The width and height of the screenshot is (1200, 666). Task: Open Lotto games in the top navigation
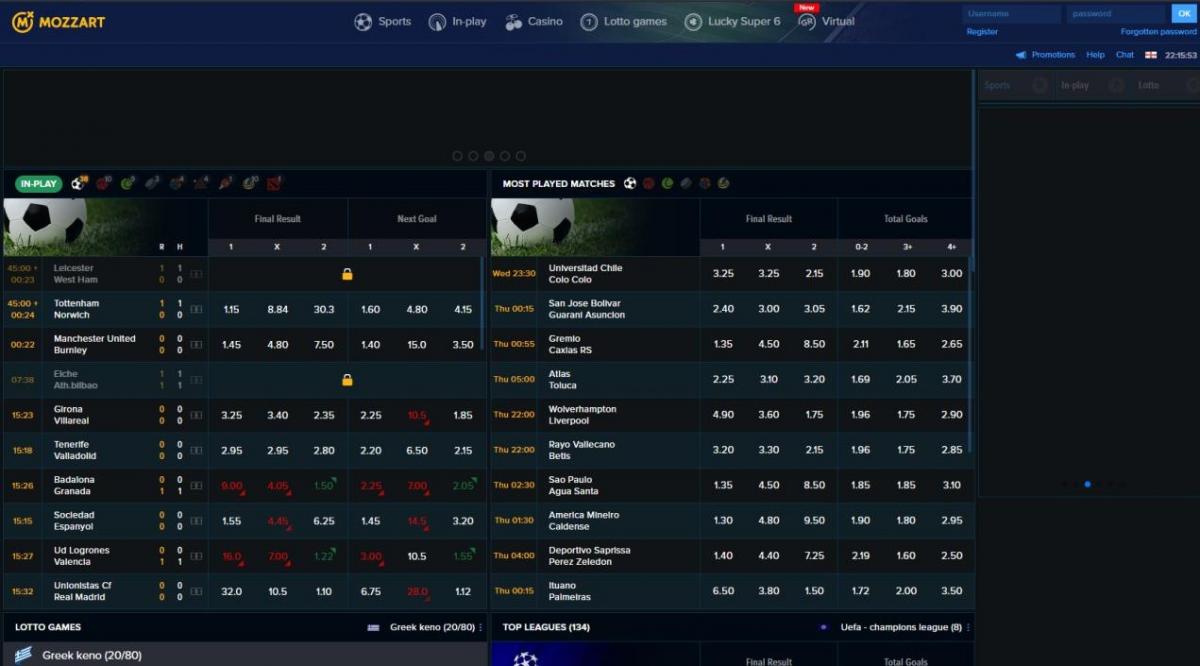tap(624, 21)
